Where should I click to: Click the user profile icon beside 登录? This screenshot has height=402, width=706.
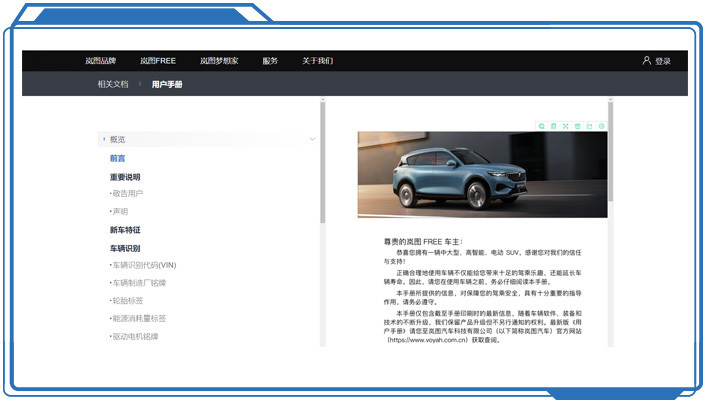coord(647,60)
